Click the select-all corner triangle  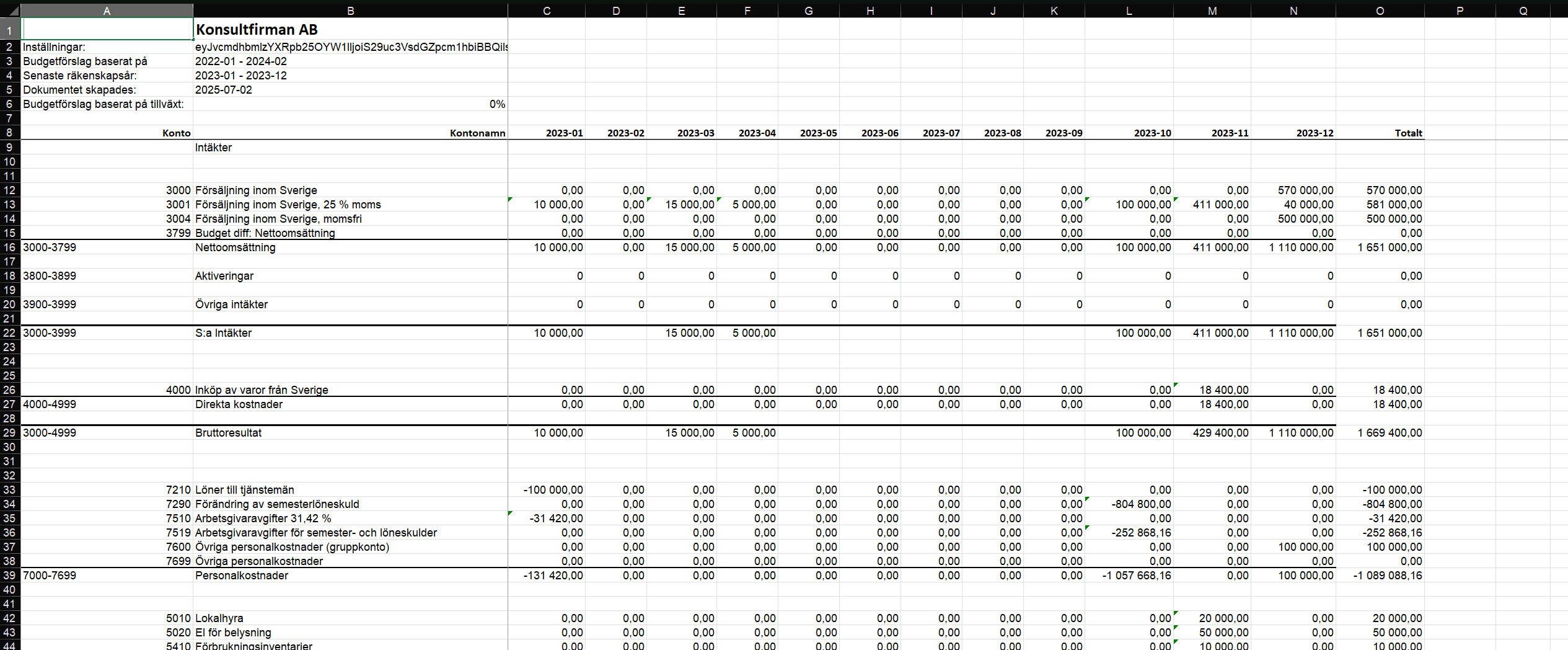11,11
